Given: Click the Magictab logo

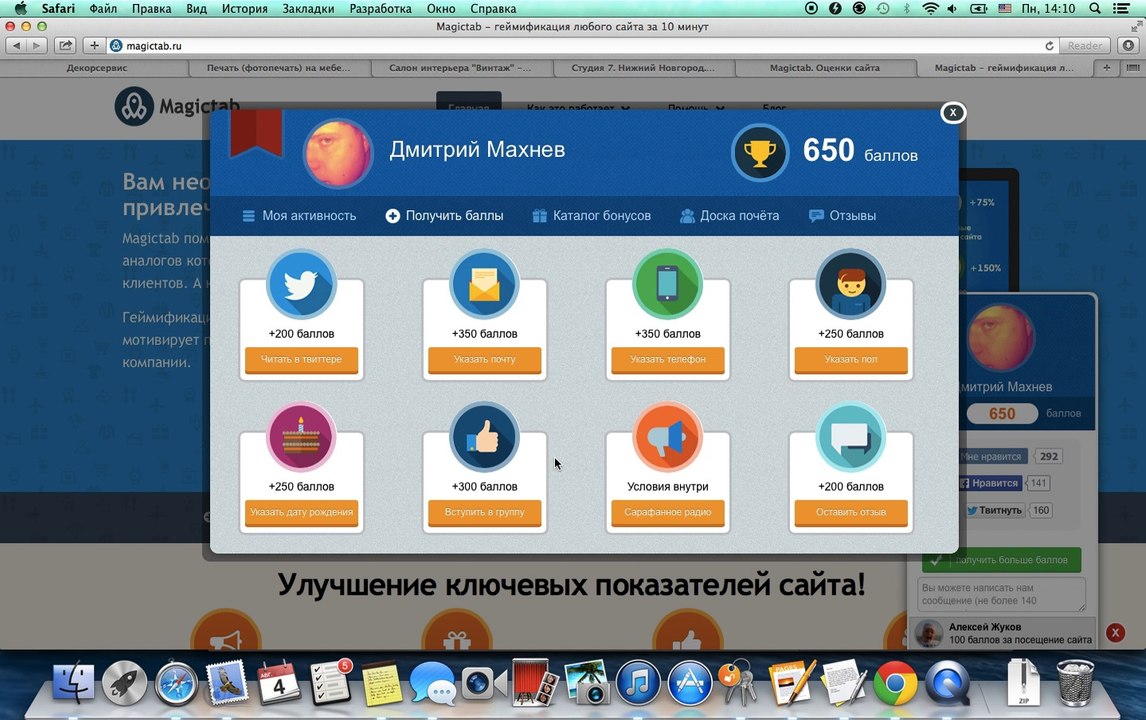Looking at the screenshot, I should click(x=175, y=107).
